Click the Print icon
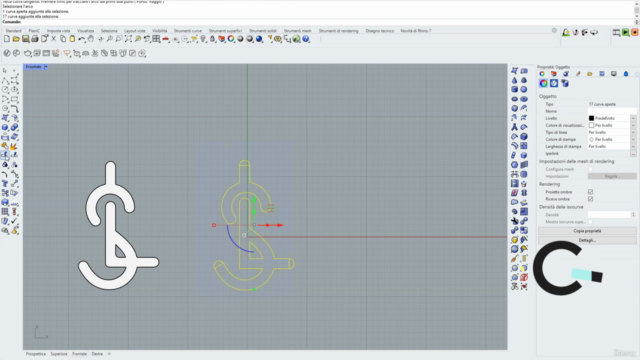Image resolution: width=640 pixels, height=360 pixels. pos(35,39)
